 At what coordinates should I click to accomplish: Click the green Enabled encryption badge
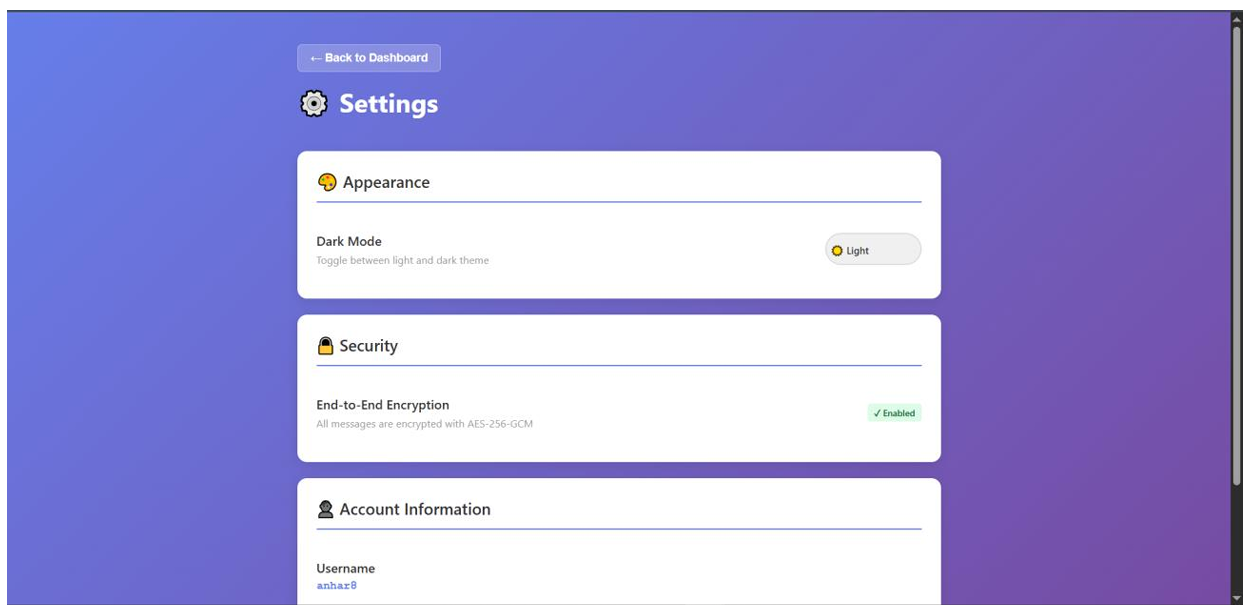click(893, 413)
